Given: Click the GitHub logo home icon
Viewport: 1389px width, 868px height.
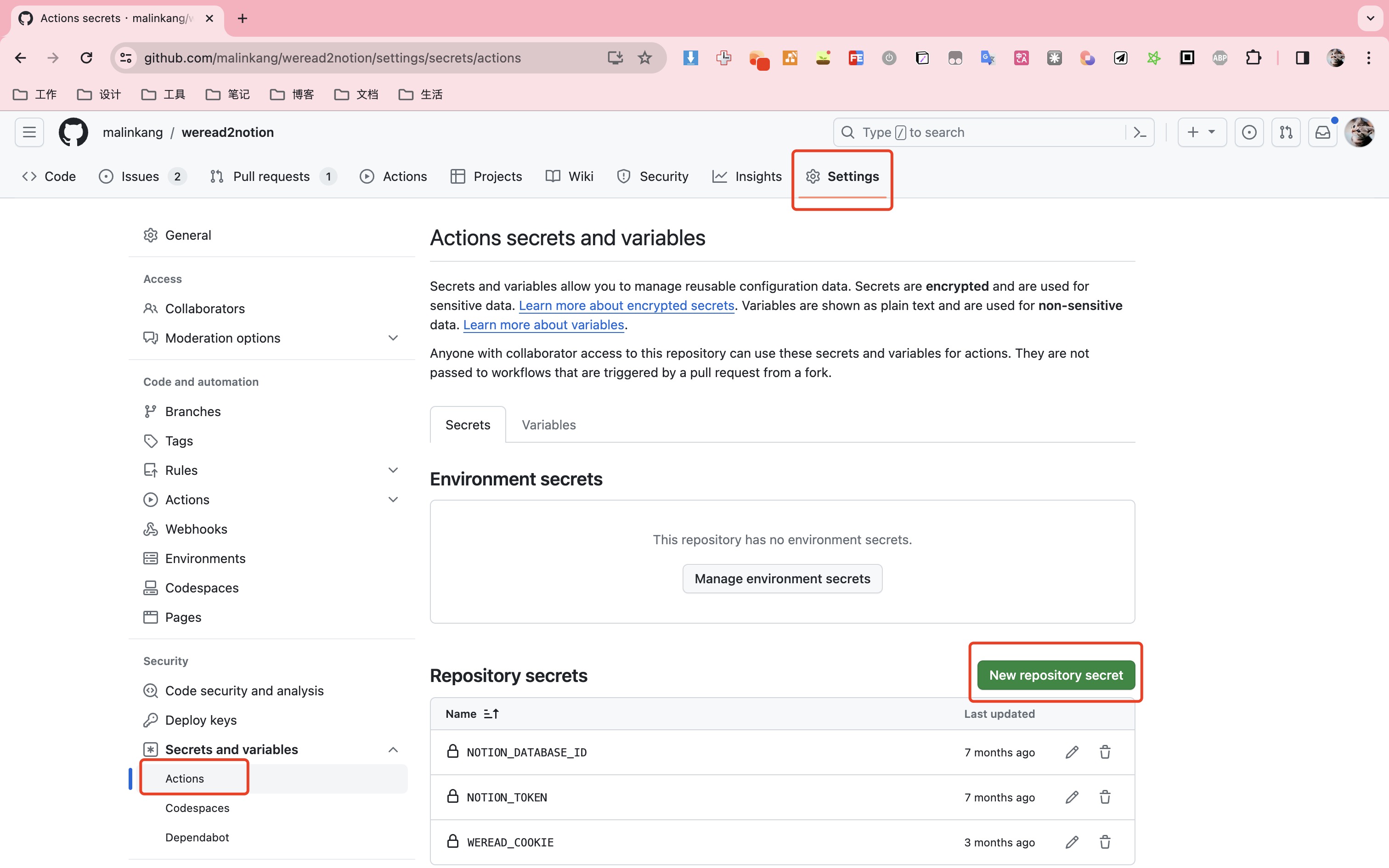Looking at the screenshot, I should tap(73, 132).
